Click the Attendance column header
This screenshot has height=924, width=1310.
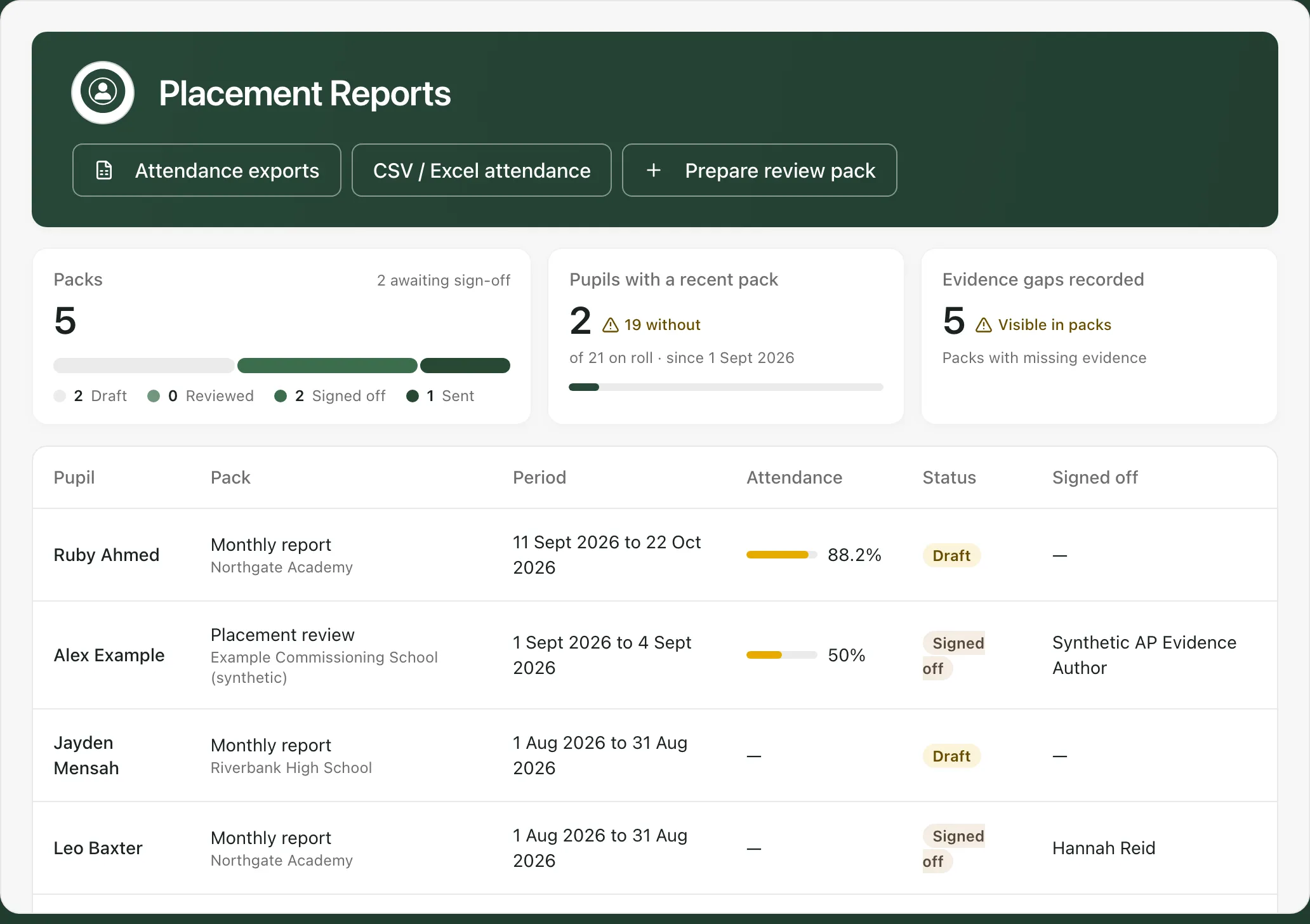(x=795, y=477)
